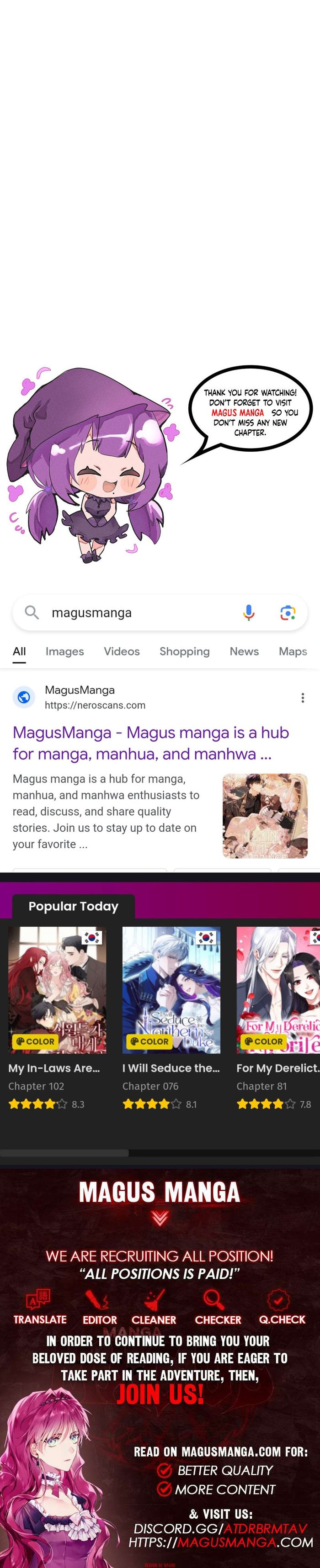Tap the microphone voice search icon
The image size is (320, 1568).
[249, 612]
